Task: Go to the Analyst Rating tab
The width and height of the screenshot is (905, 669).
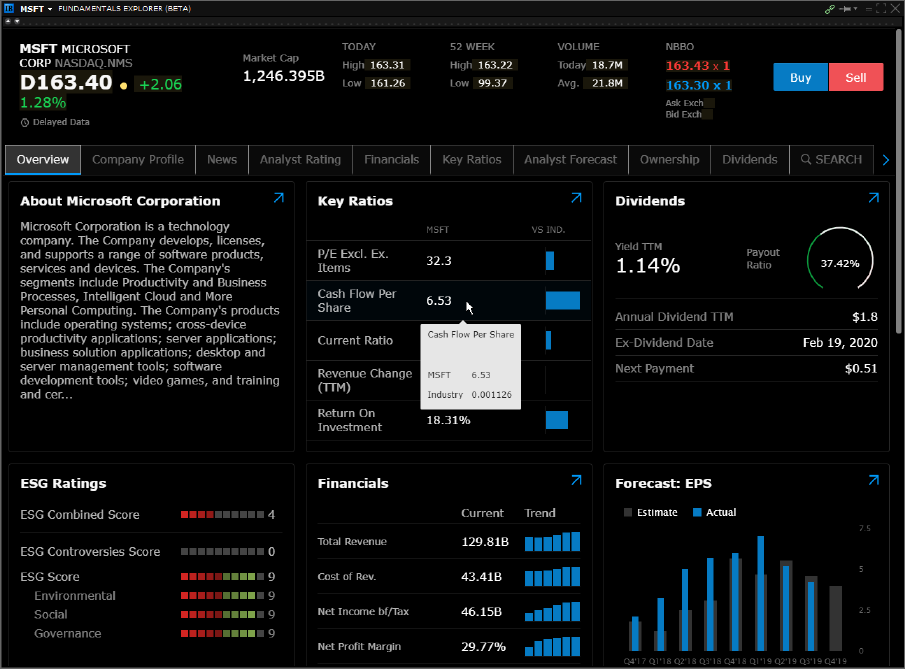Action: coord(300,160)
